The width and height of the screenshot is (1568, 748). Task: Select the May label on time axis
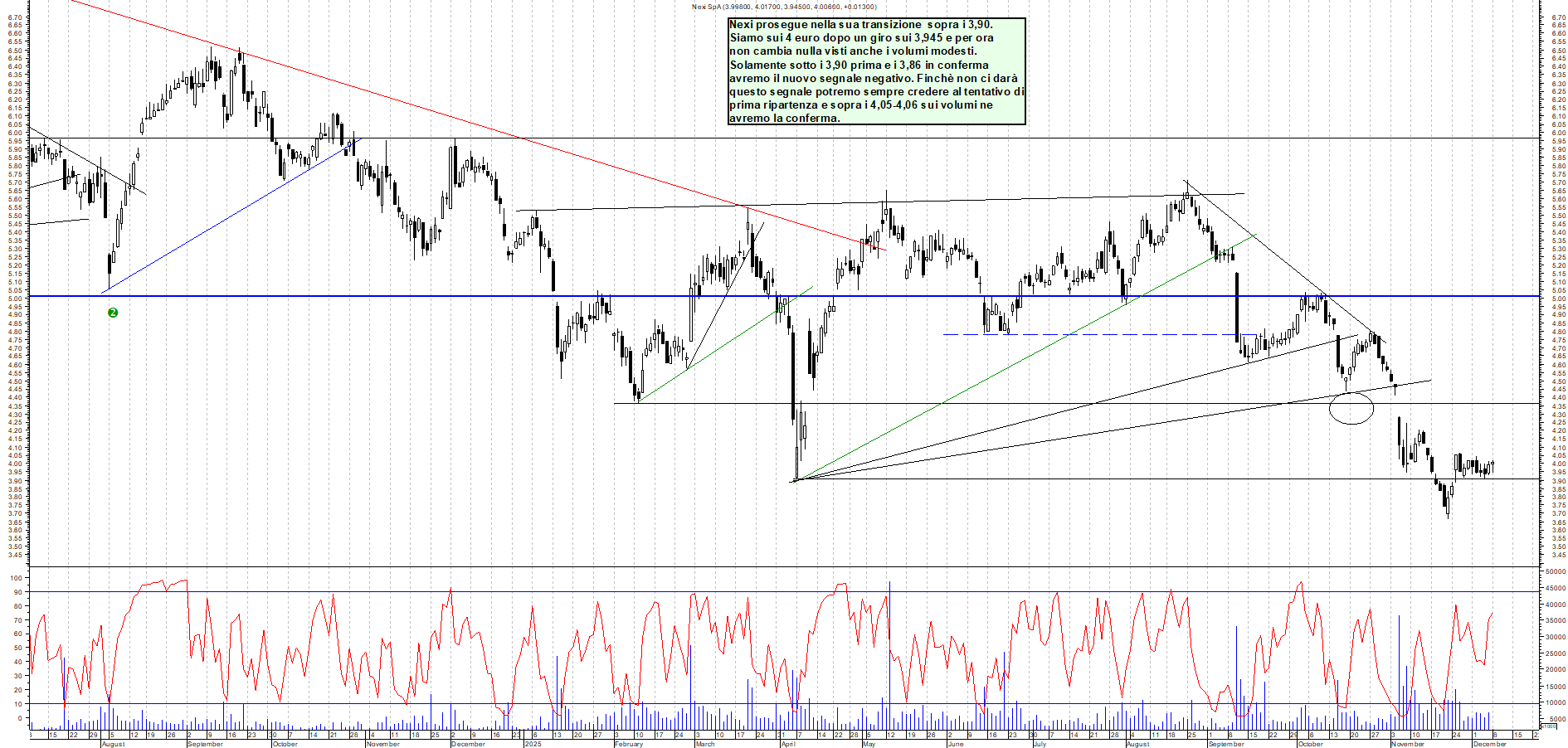click(x=869, y=744)
